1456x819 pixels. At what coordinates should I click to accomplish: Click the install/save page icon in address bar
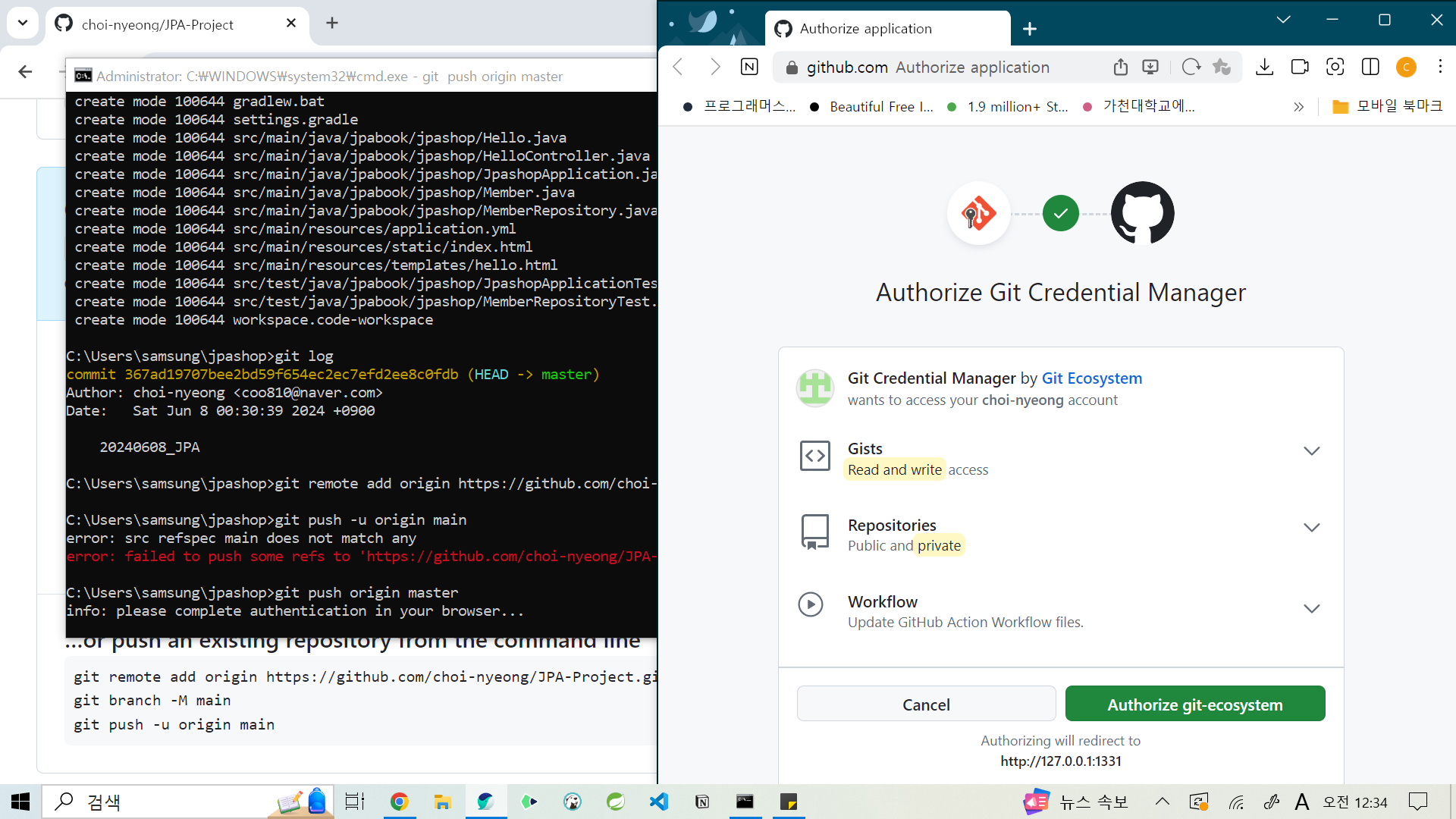(x=1150, y=67)
